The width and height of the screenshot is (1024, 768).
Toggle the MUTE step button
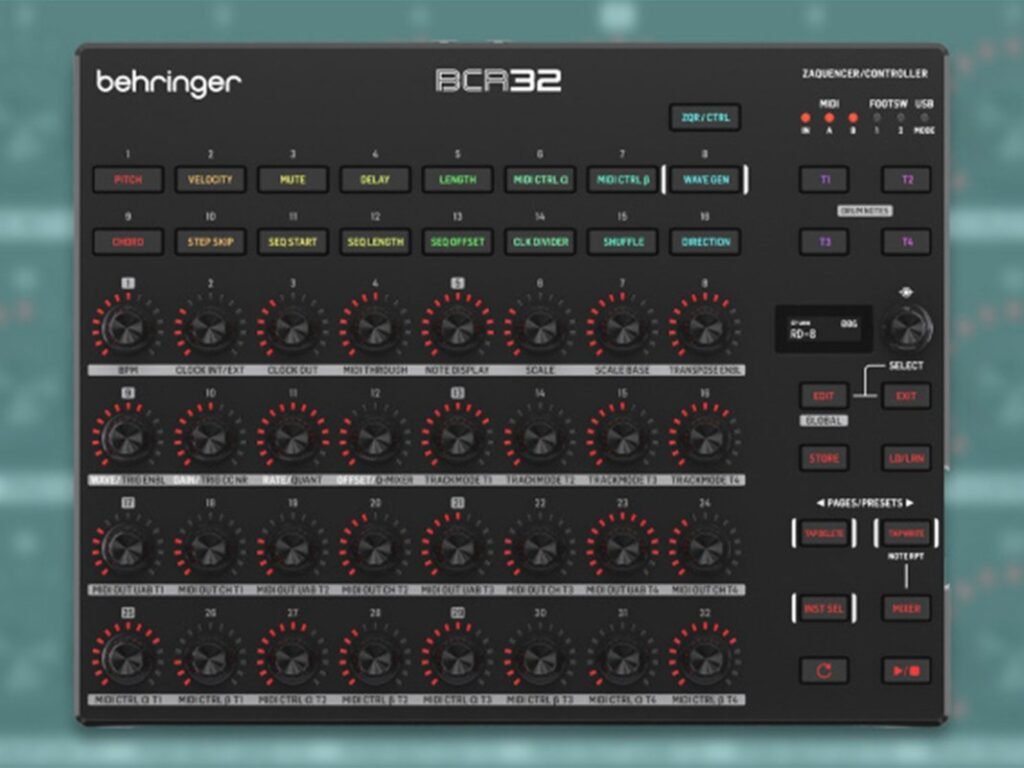293,180
